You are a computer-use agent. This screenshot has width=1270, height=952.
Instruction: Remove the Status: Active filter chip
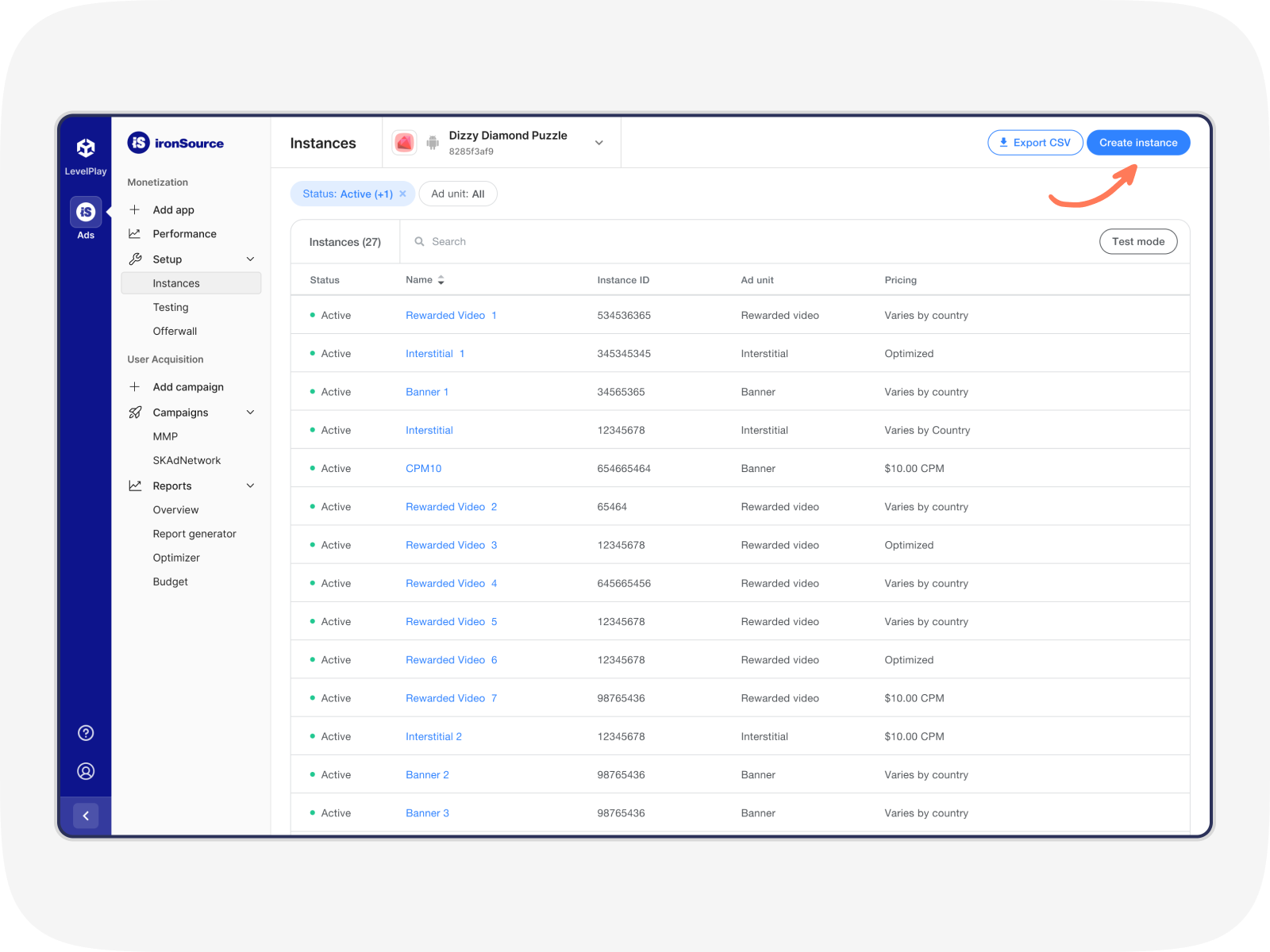(403, 193)
